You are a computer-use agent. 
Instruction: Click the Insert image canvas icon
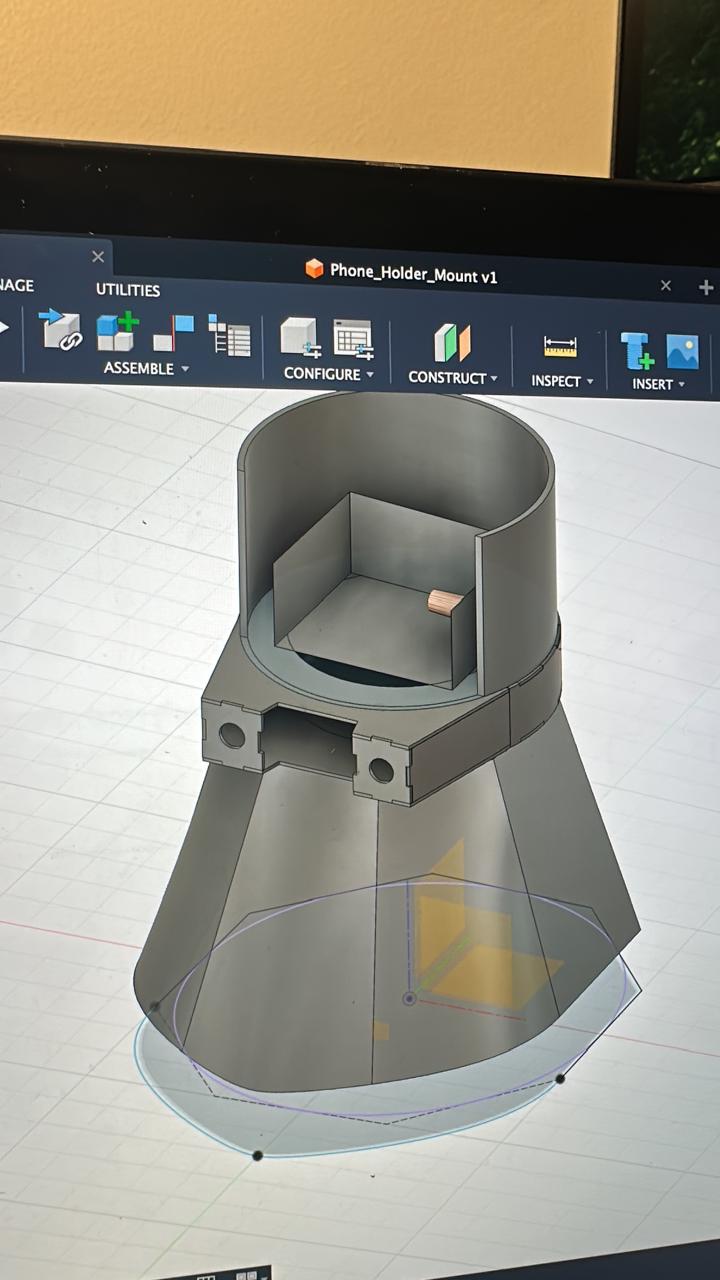[x=682, y=352]
